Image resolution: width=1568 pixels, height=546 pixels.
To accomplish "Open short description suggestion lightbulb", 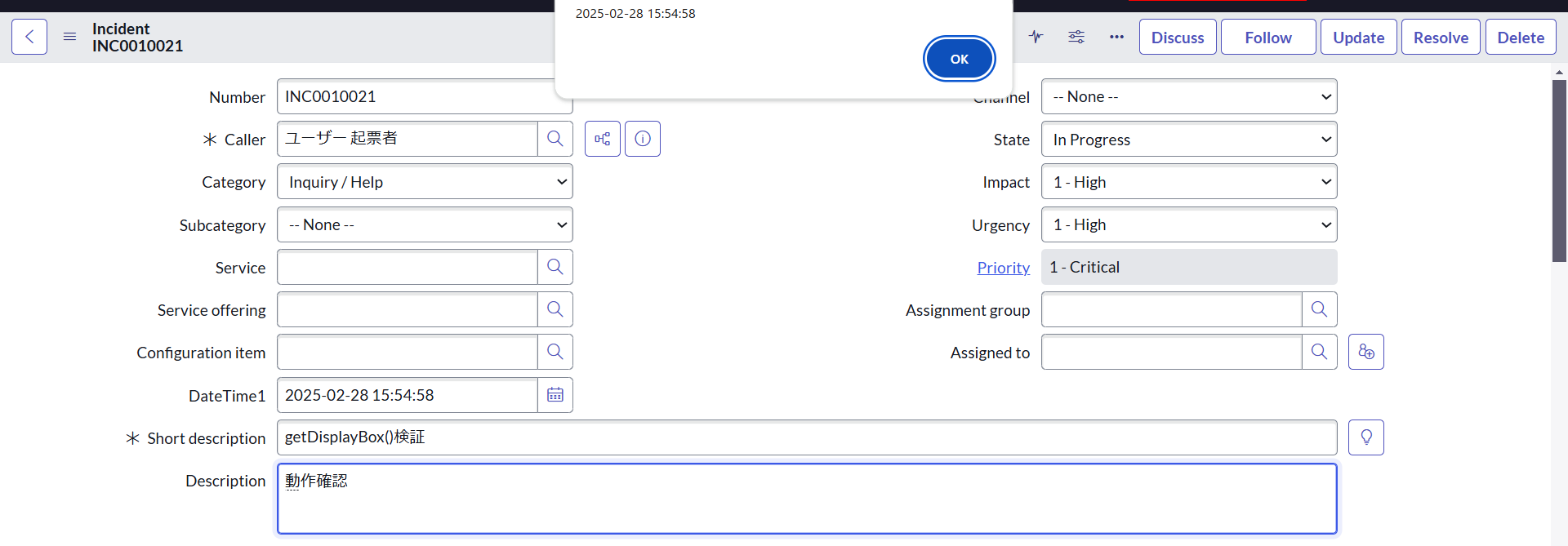I will (1366, 437).
